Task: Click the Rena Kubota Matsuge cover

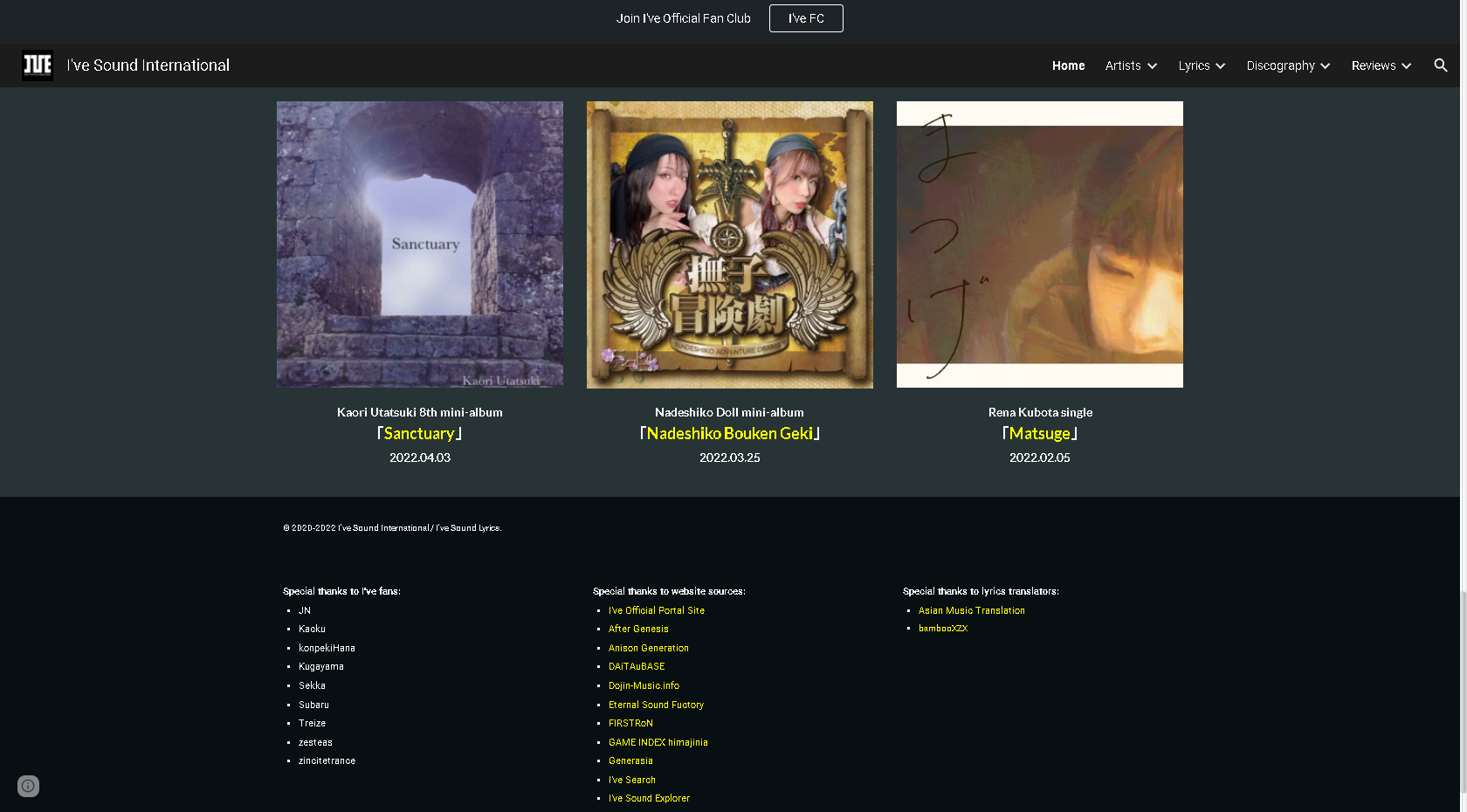Action: click(1040, 244)
